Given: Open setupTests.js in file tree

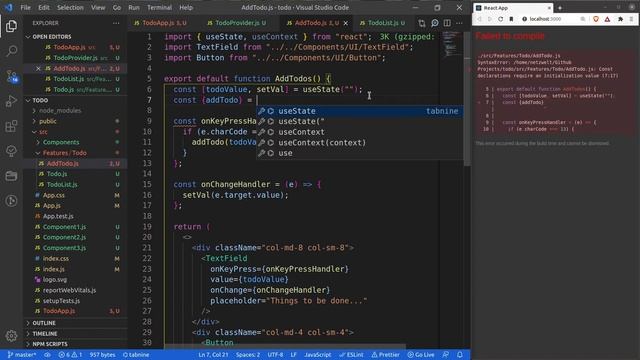Looking at the screenshot, I should [61, 301].
